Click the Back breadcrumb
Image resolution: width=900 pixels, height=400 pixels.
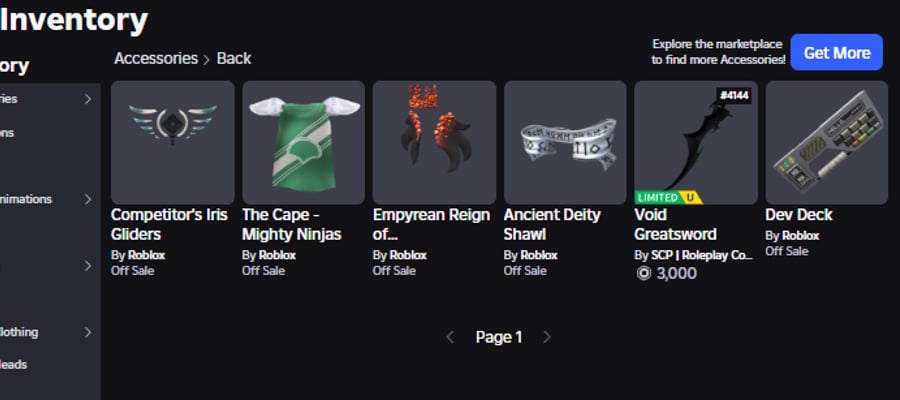[x=234, y=59]
